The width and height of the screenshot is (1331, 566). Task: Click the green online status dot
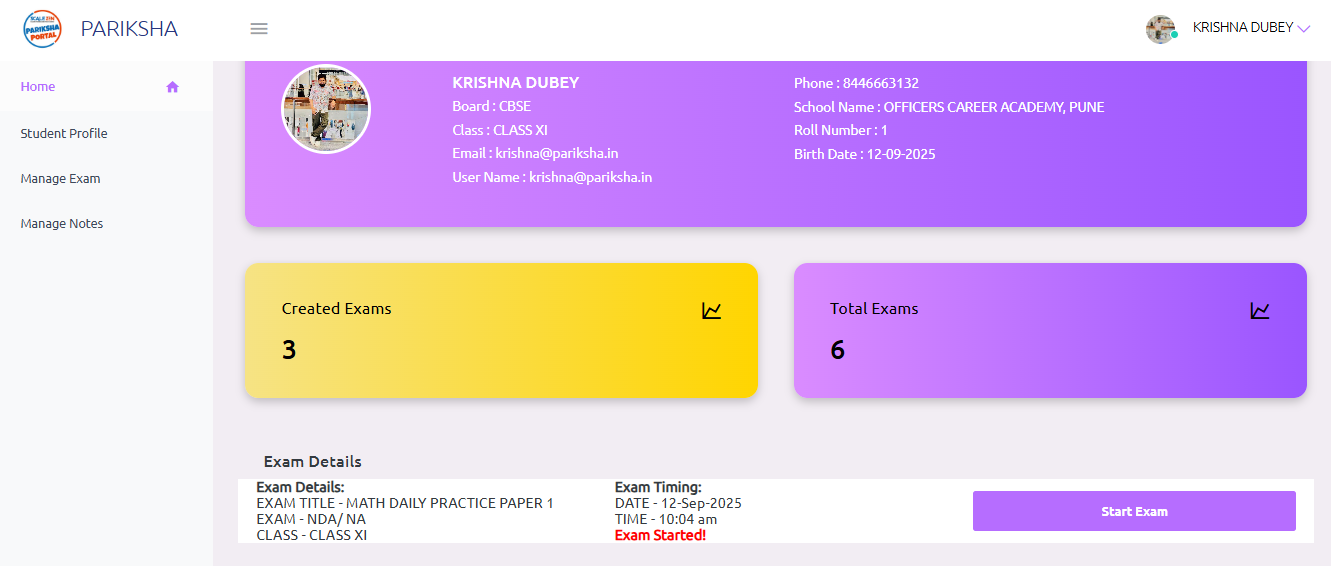(1174, 35)
